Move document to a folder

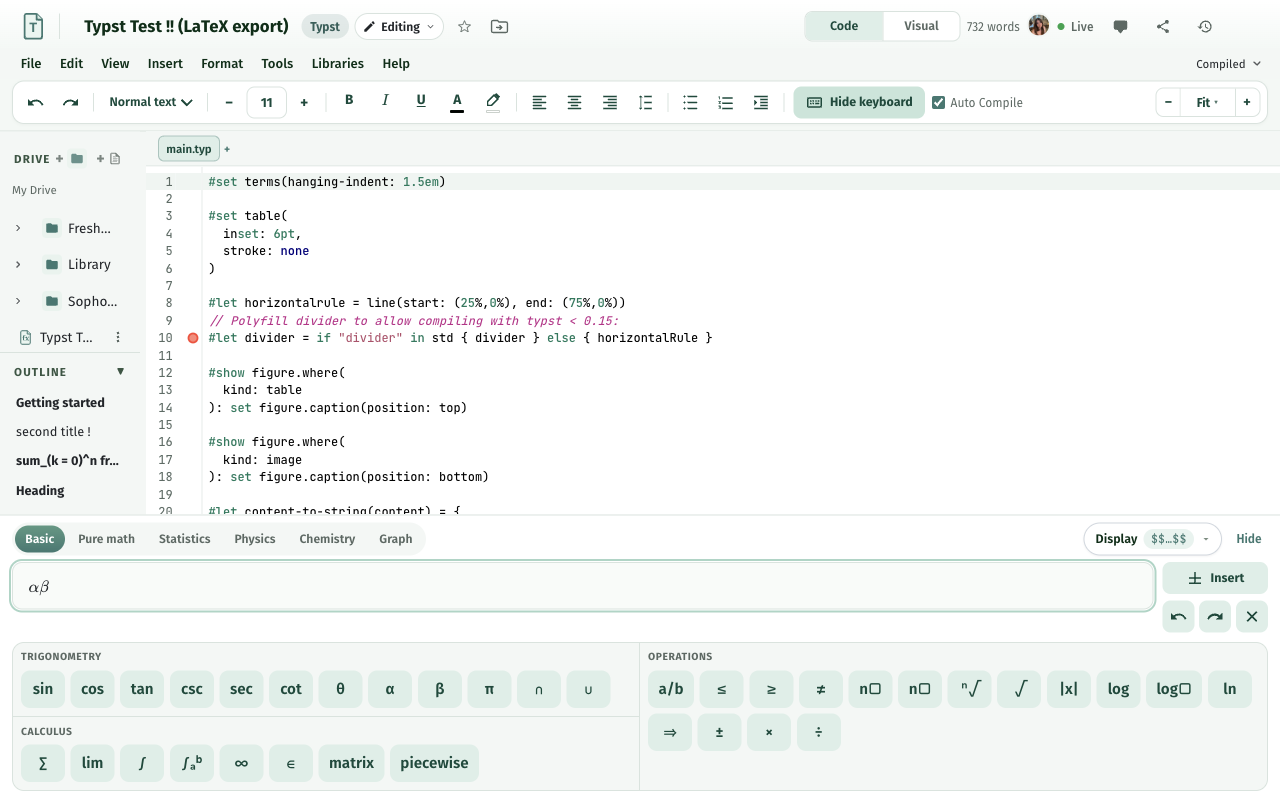(499, 27)
